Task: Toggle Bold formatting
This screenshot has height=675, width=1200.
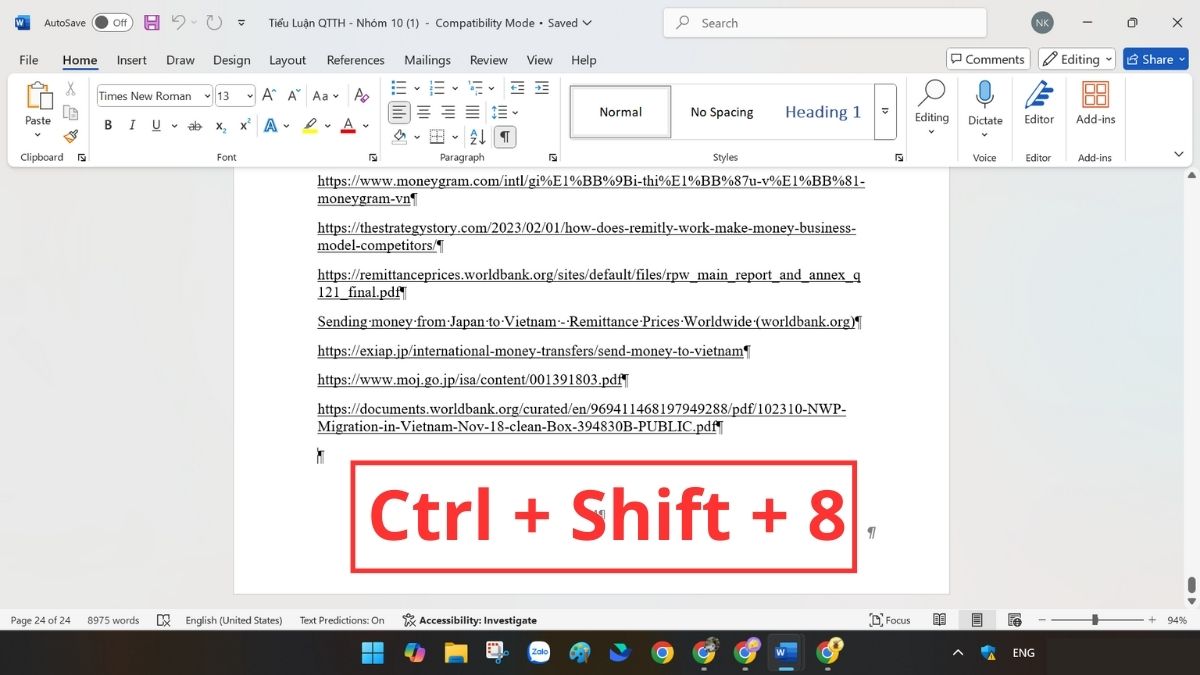Action: click(108, 126)
